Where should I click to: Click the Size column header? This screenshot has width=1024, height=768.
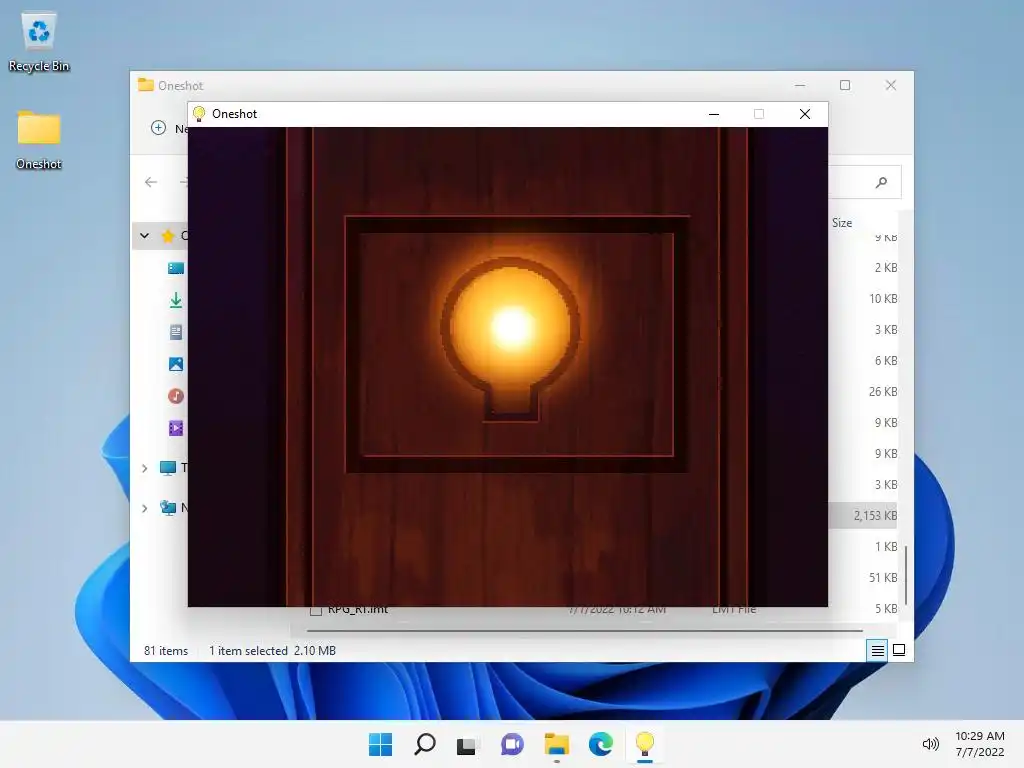[842, 223]
